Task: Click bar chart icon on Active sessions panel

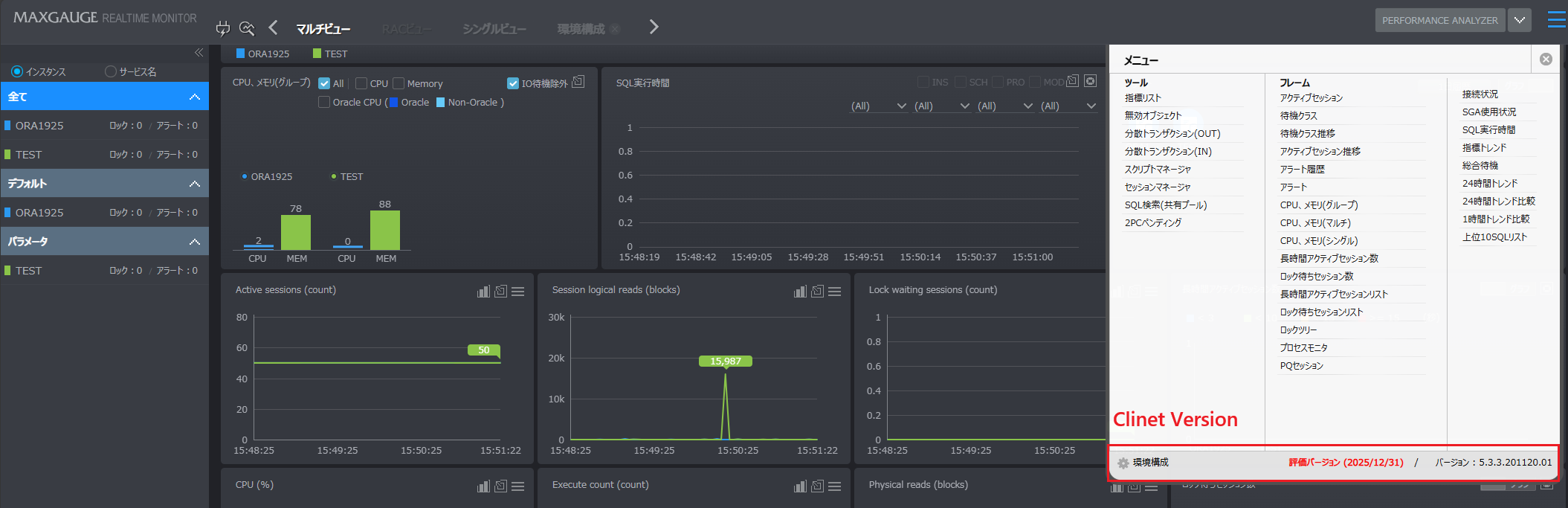Action: pos(483,292)
